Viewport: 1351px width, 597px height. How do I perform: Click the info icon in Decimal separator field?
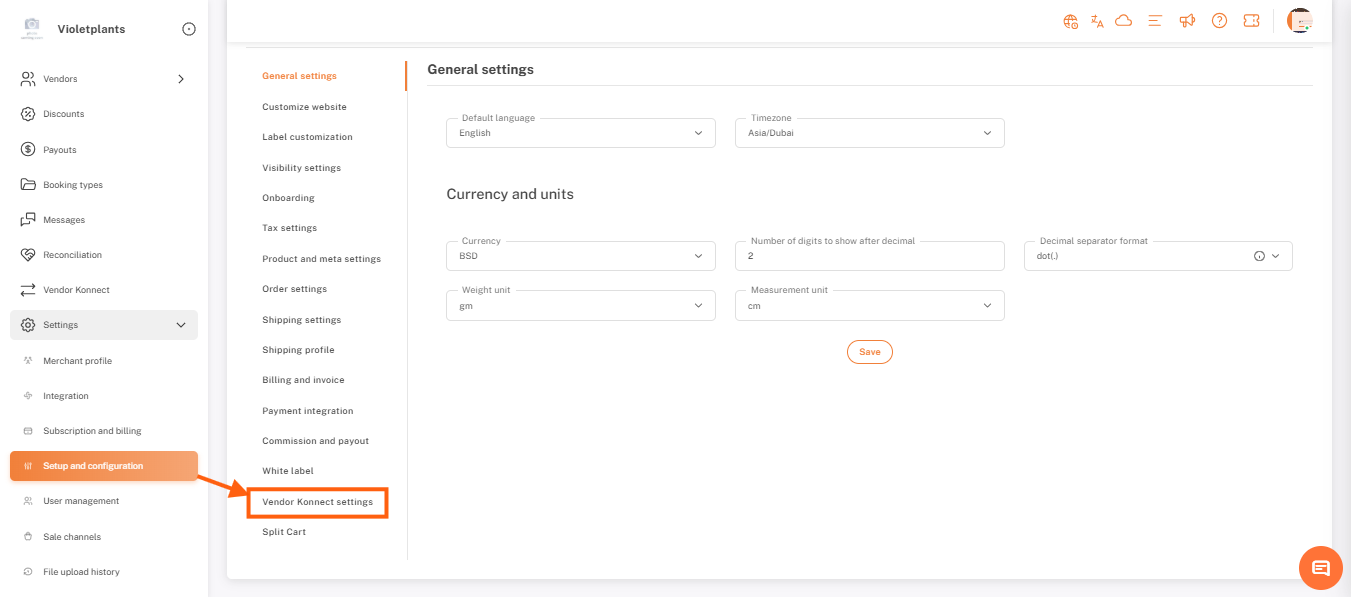coord(1259,256)
